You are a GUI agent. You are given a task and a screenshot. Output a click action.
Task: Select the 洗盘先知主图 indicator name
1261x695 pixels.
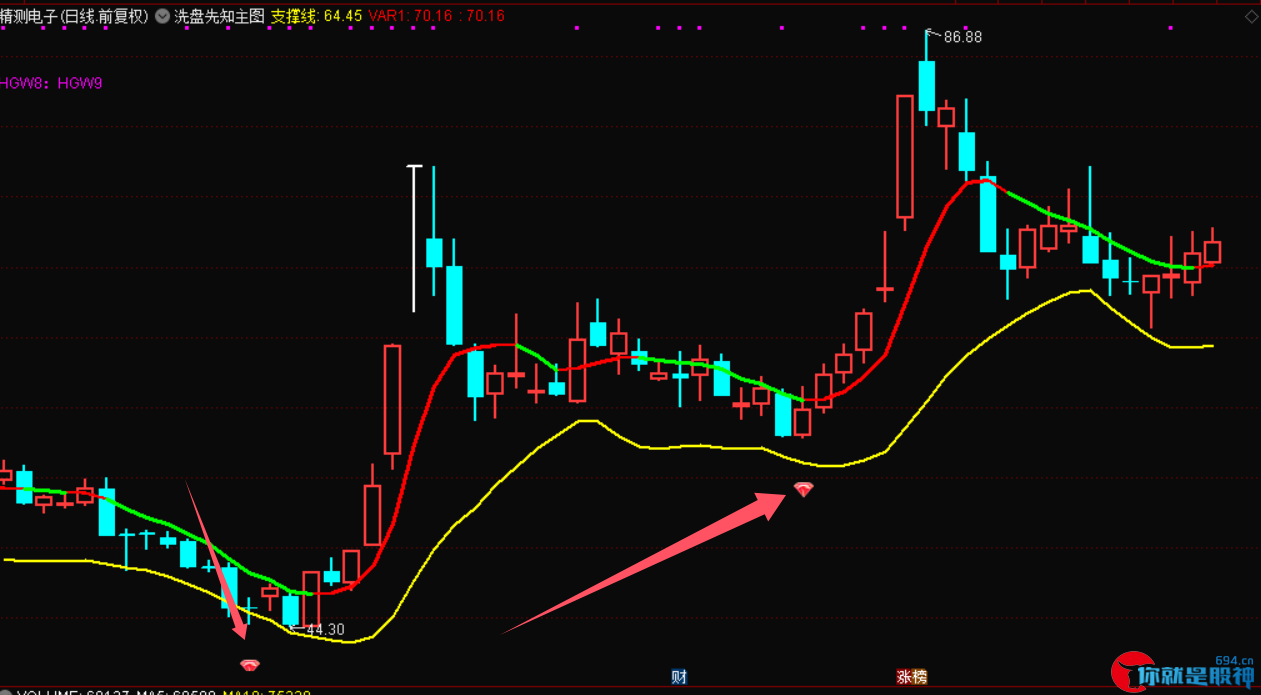pos(219,16)
